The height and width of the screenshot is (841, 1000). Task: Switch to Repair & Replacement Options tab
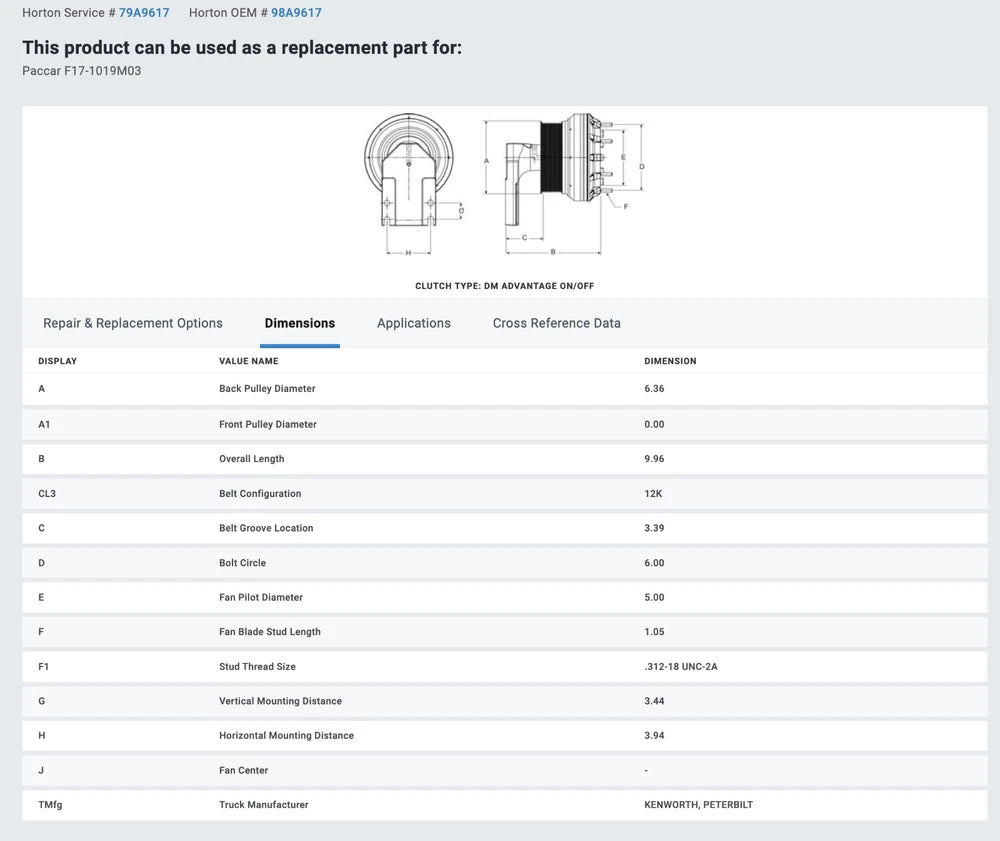pyautogui.click(x=133, y=323)
